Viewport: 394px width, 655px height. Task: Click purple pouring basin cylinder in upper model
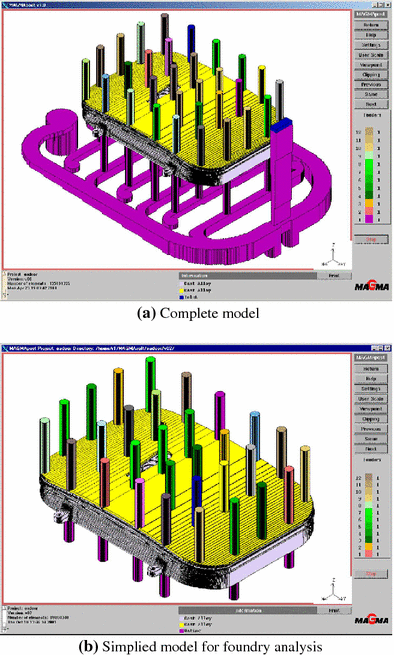(x=61, y=132)
